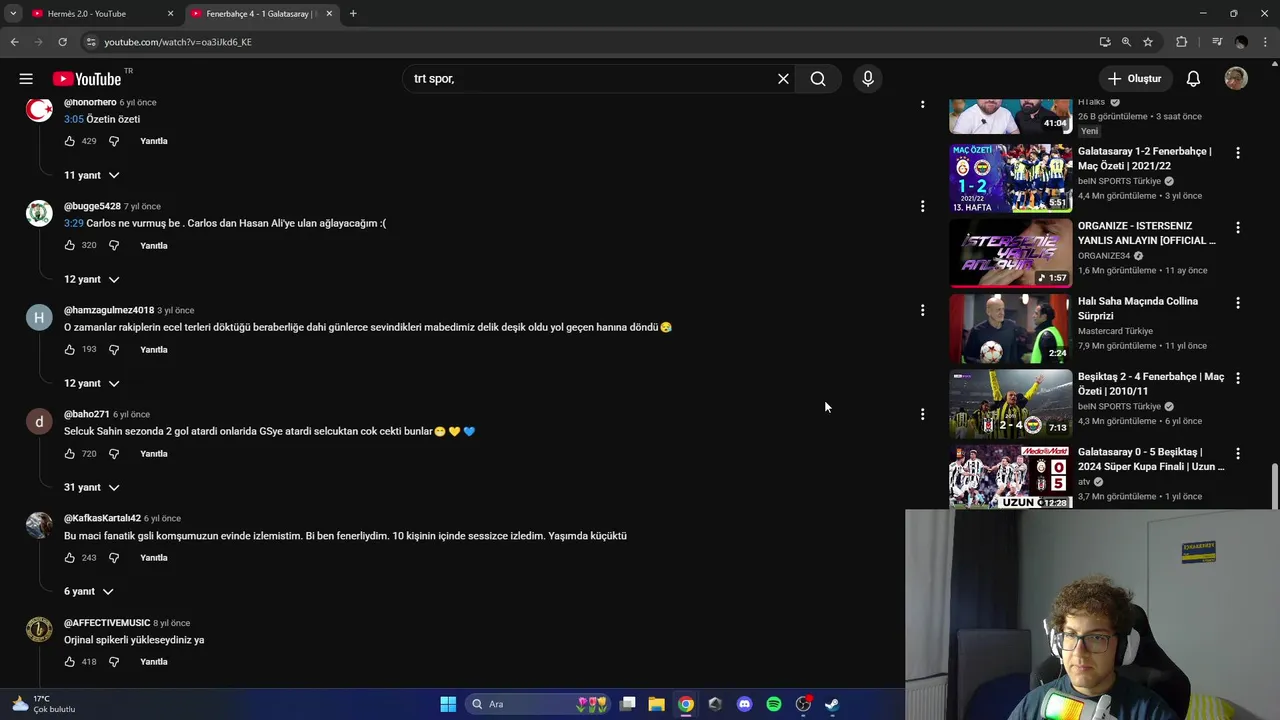Like the comment by @KafkasKartalı42
Screen dimensions: 1280x720
70,557
